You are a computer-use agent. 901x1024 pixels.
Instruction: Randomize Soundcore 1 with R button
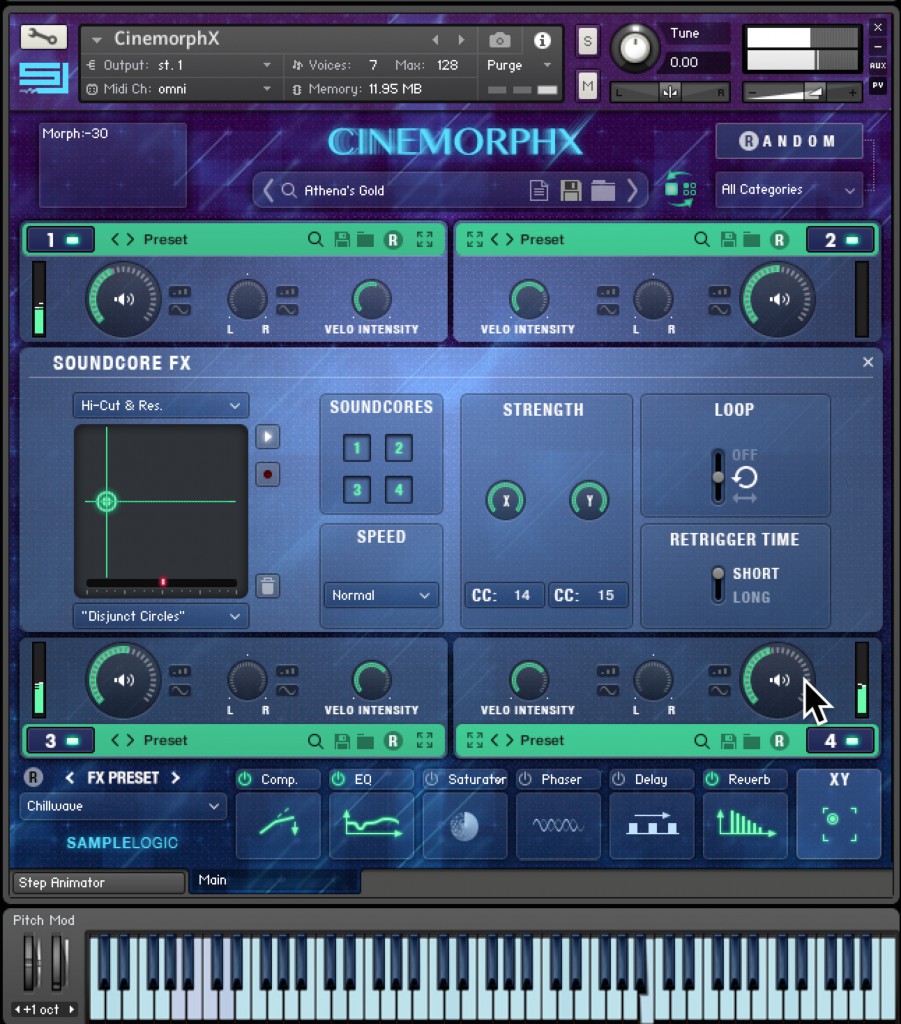[393, 240]
